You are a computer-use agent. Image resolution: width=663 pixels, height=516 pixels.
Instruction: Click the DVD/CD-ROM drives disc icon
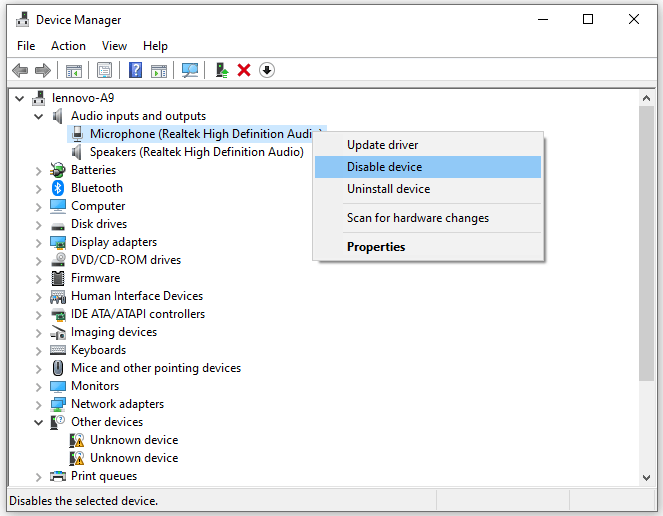[58, 260]
